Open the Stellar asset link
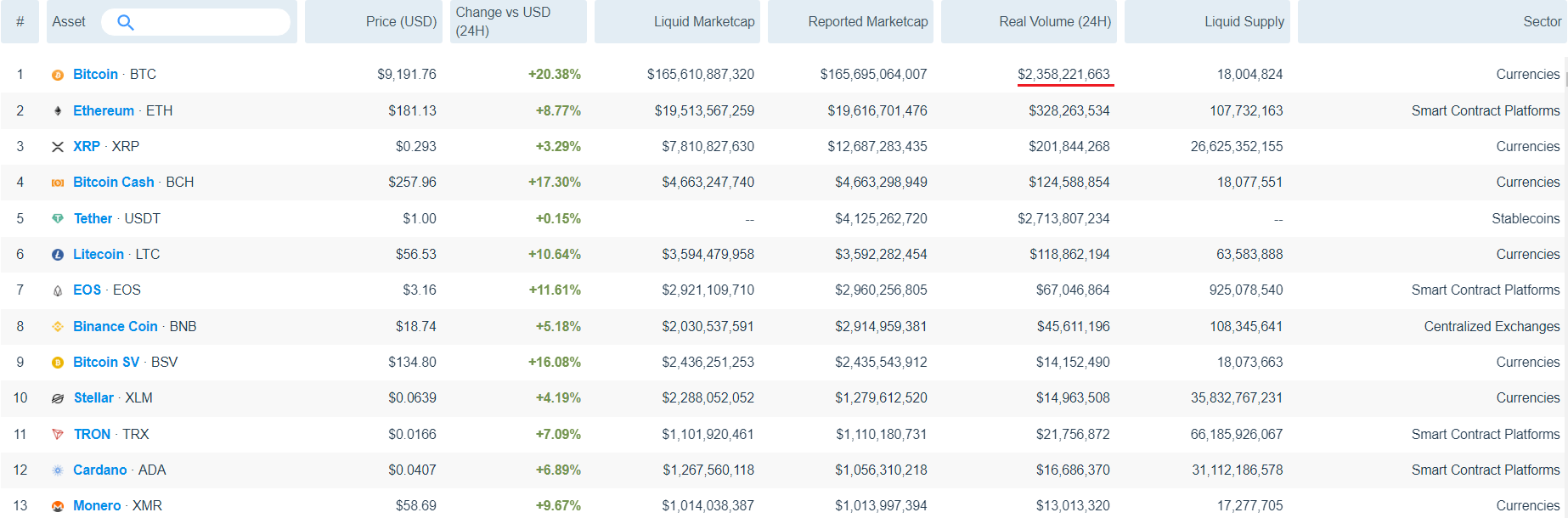This screenshot has height=518, width=1568. point(93,398)
